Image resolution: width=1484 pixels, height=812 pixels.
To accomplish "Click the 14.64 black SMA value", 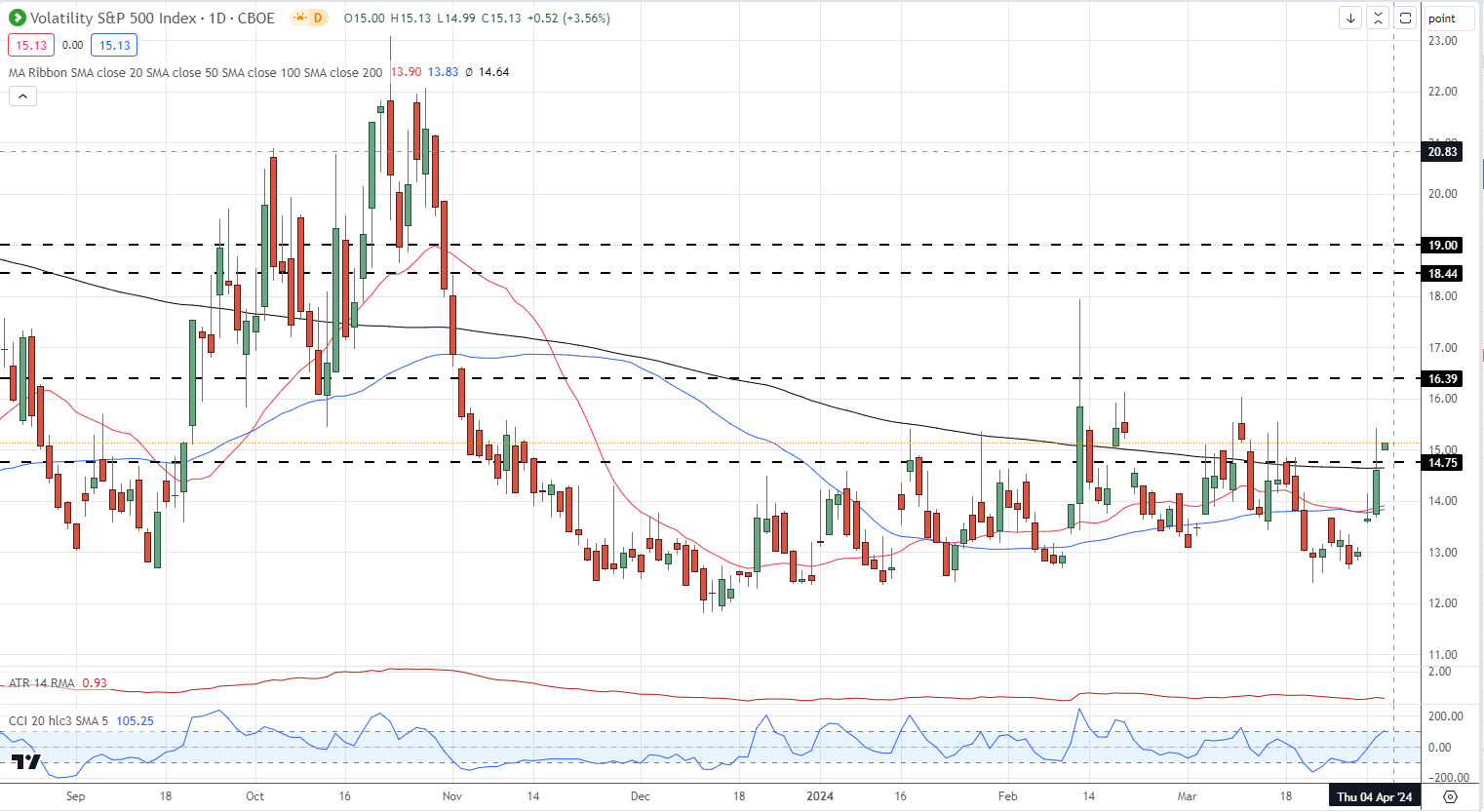I will (x=493, y=72).
